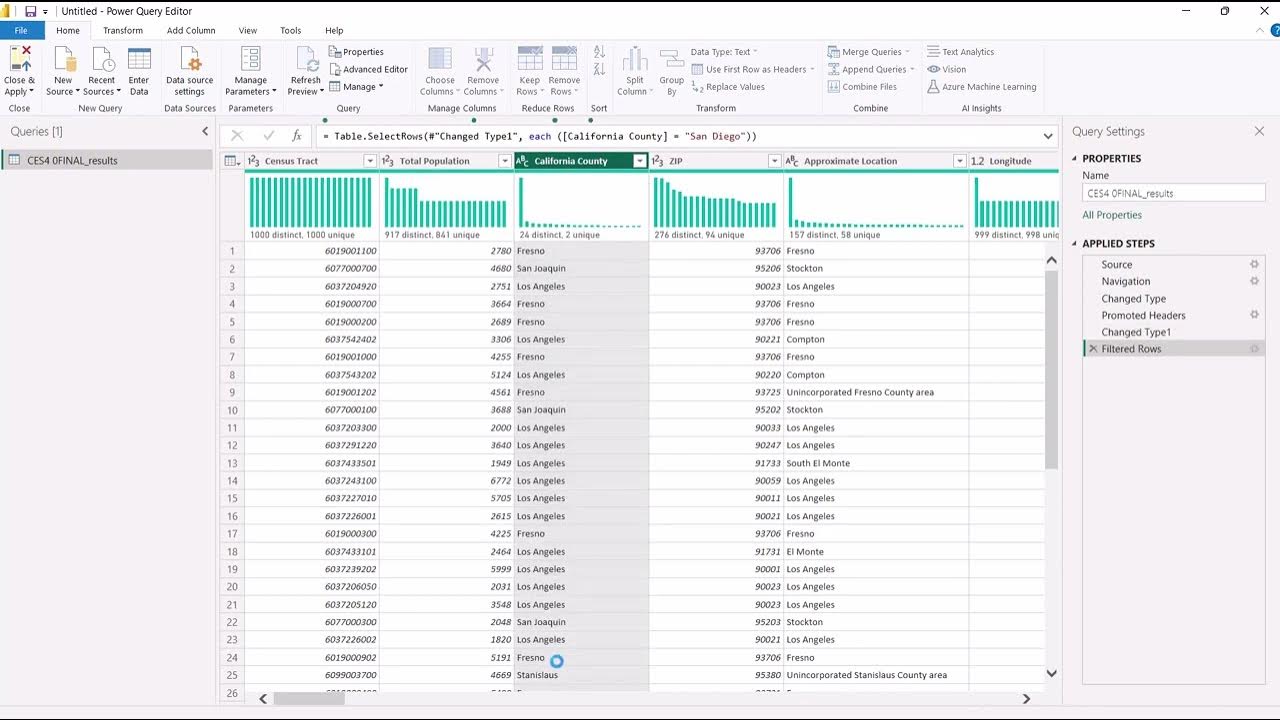Close the Query Settings pane
Viewport: 1280px width, 720px height.
pyautogui.click(x=1259, y=131)
